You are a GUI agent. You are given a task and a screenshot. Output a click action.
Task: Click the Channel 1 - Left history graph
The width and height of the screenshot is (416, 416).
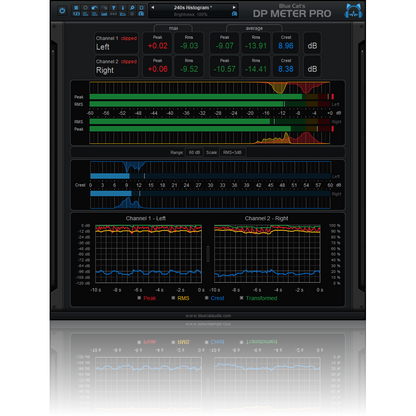tap(148, 254)
